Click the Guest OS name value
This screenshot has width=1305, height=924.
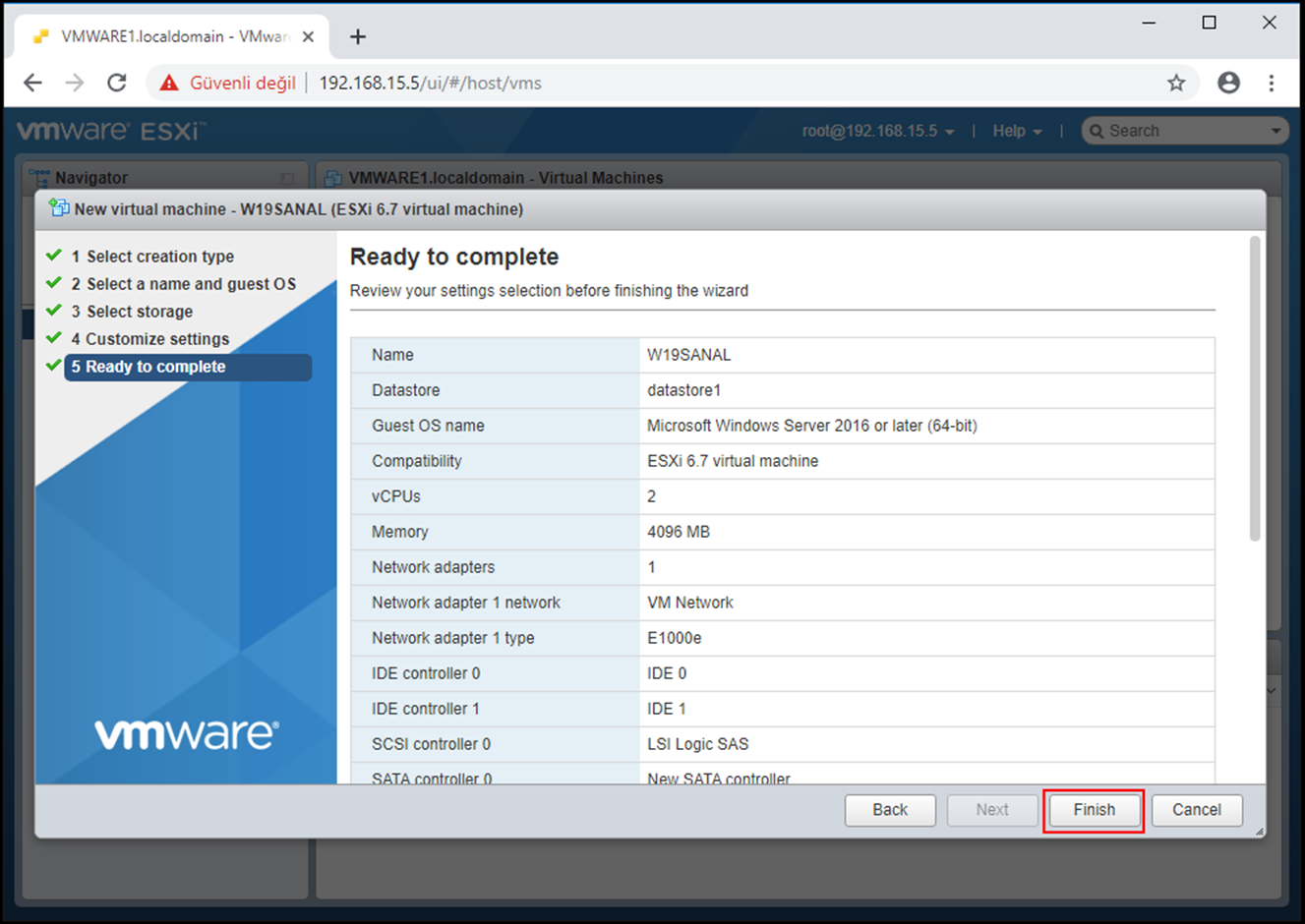811,426
